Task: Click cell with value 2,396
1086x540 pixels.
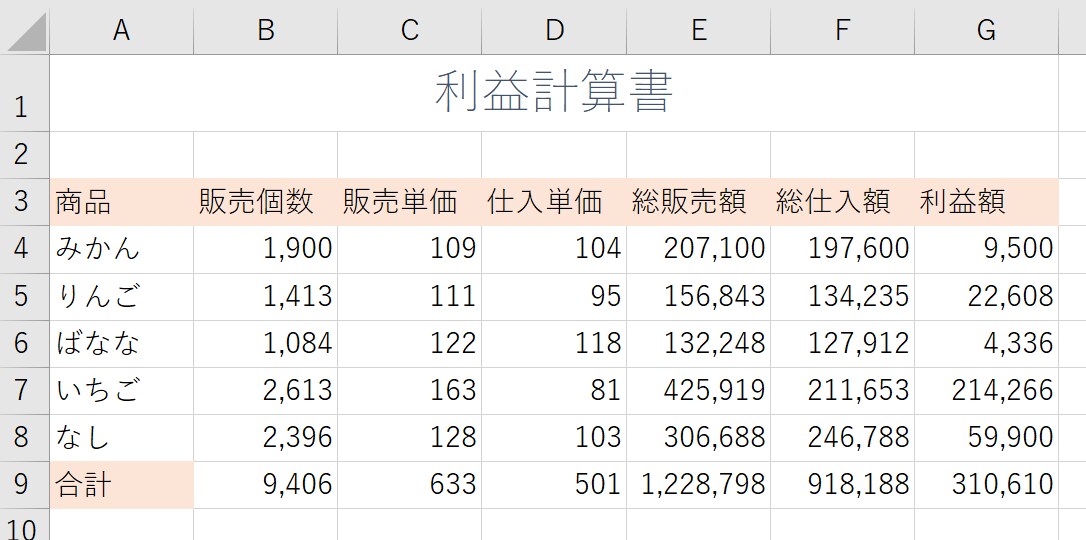Action: coord(266,438)
